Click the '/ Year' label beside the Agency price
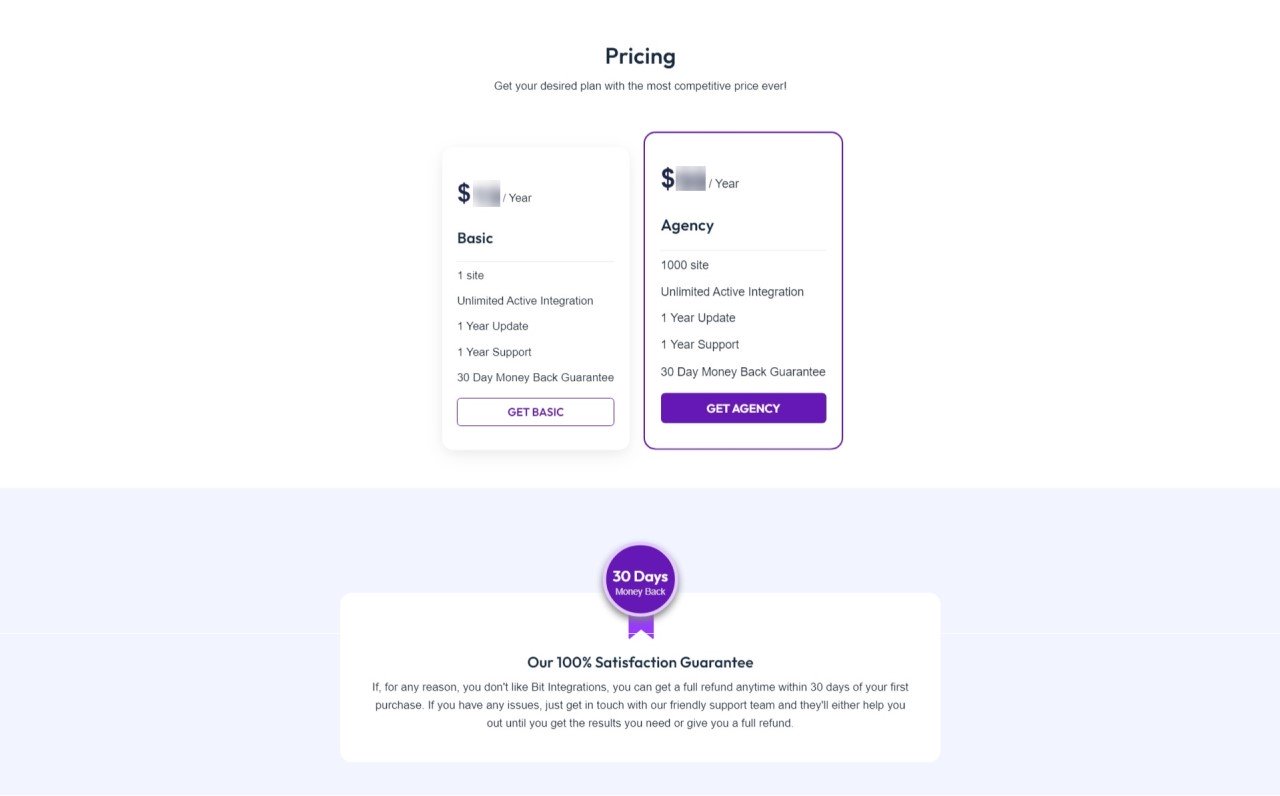This screenshot has height=796, width=1280. click(x=724, y=183)
